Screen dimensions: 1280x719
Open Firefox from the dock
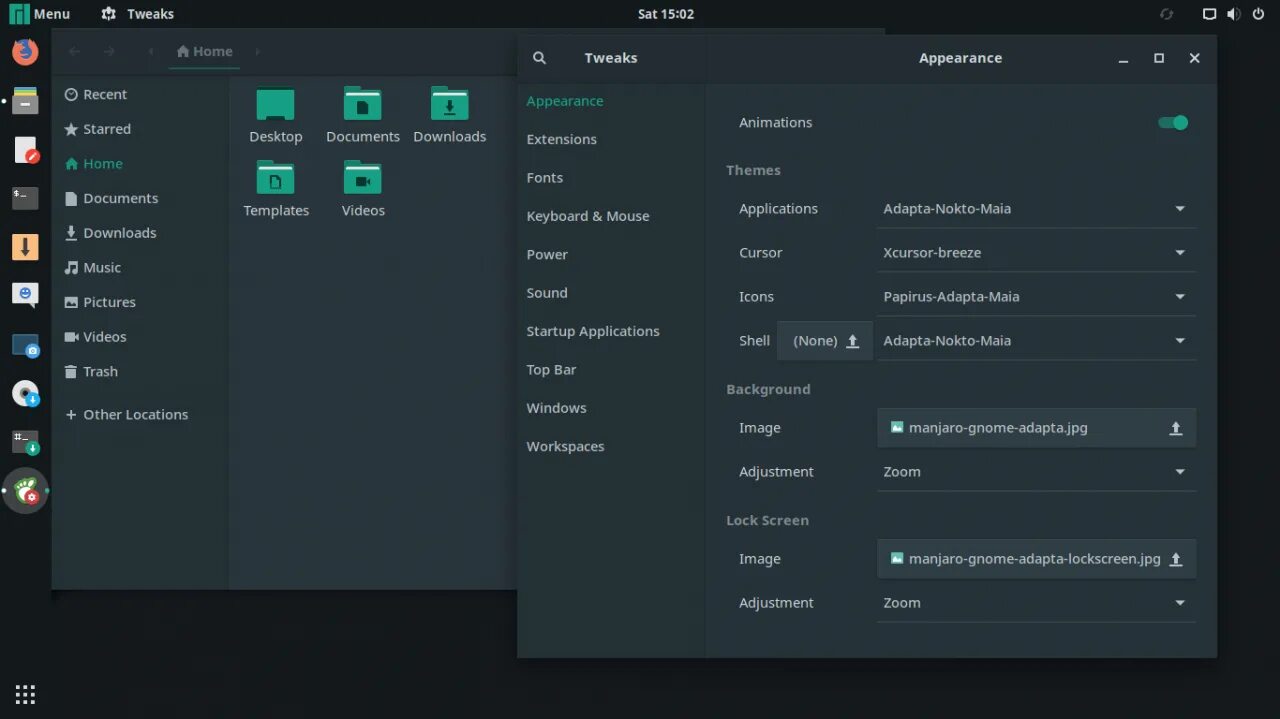pos(25,51)
